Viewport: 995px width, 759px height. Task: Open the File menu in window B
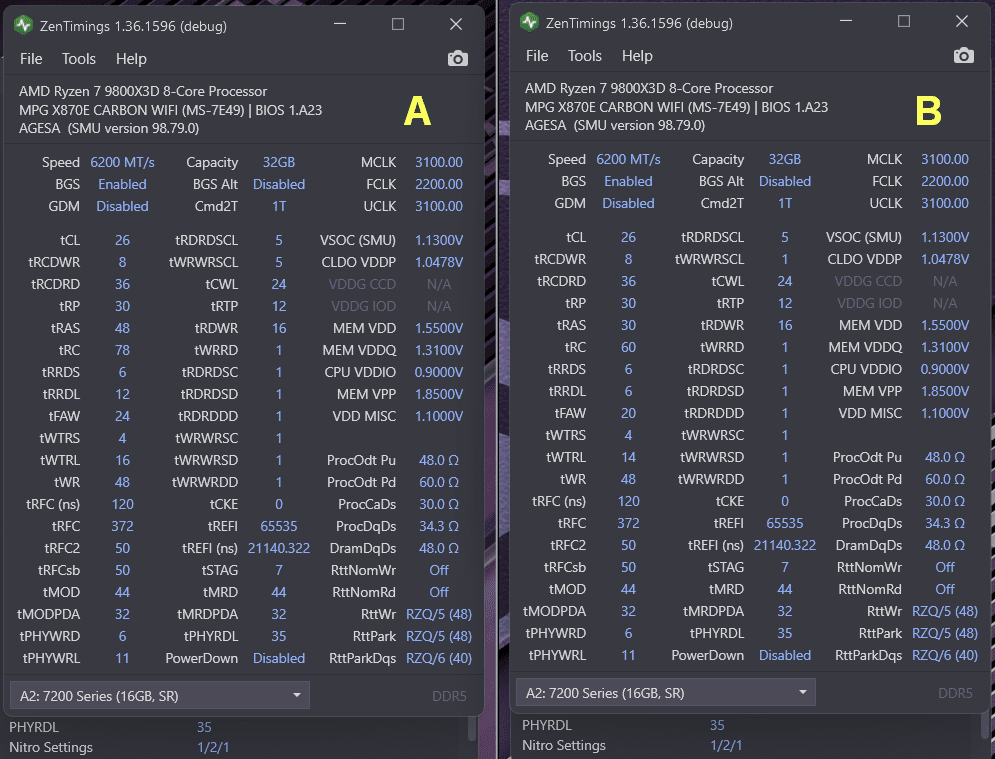tap(537, 56)
